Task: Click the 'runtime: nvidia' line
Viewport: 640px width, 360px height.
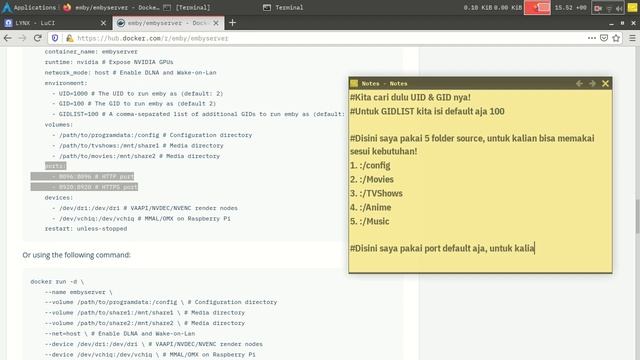Action: [109, 62]
